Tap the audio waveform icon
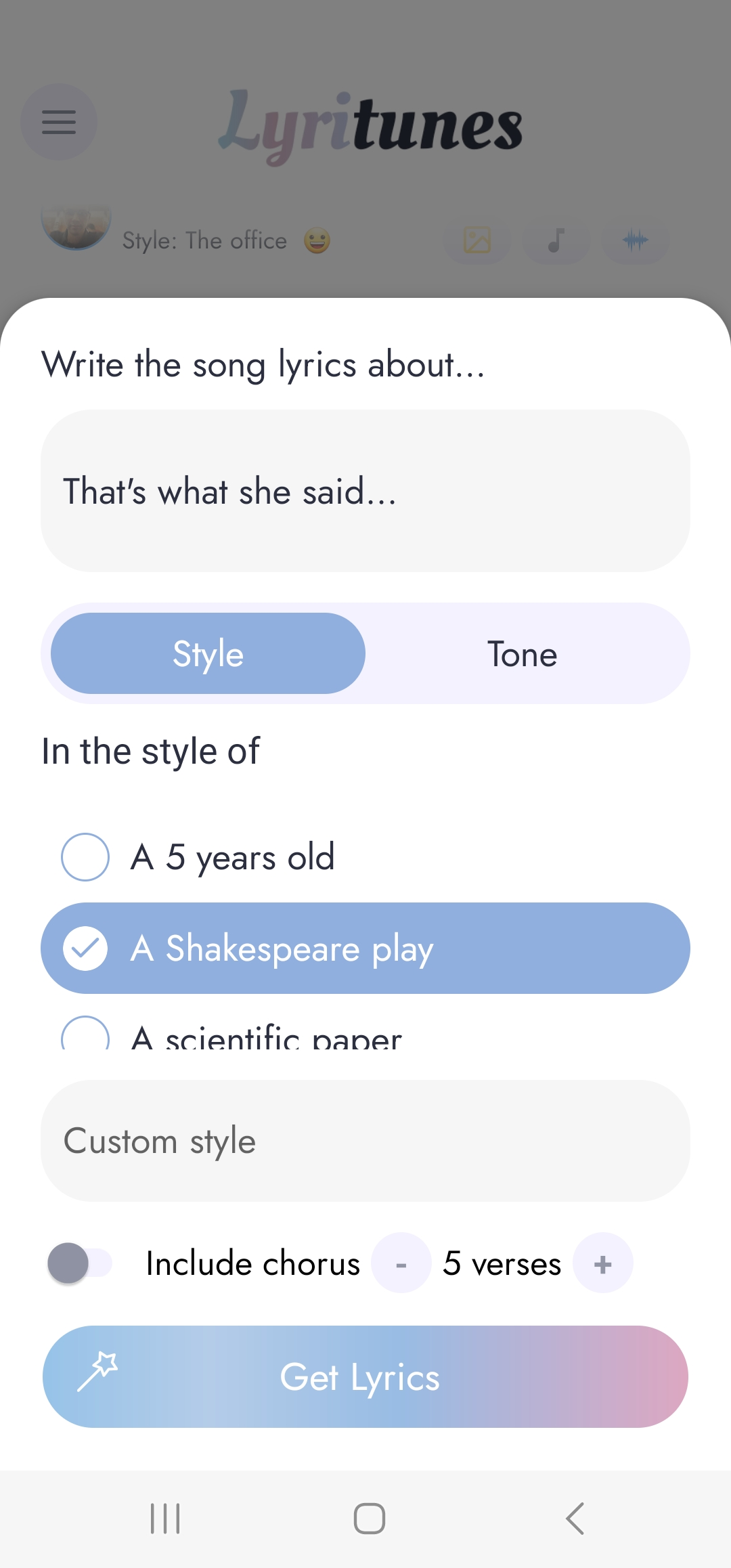731x1568 pixels. pyautogui.click(x=636, y=240)
